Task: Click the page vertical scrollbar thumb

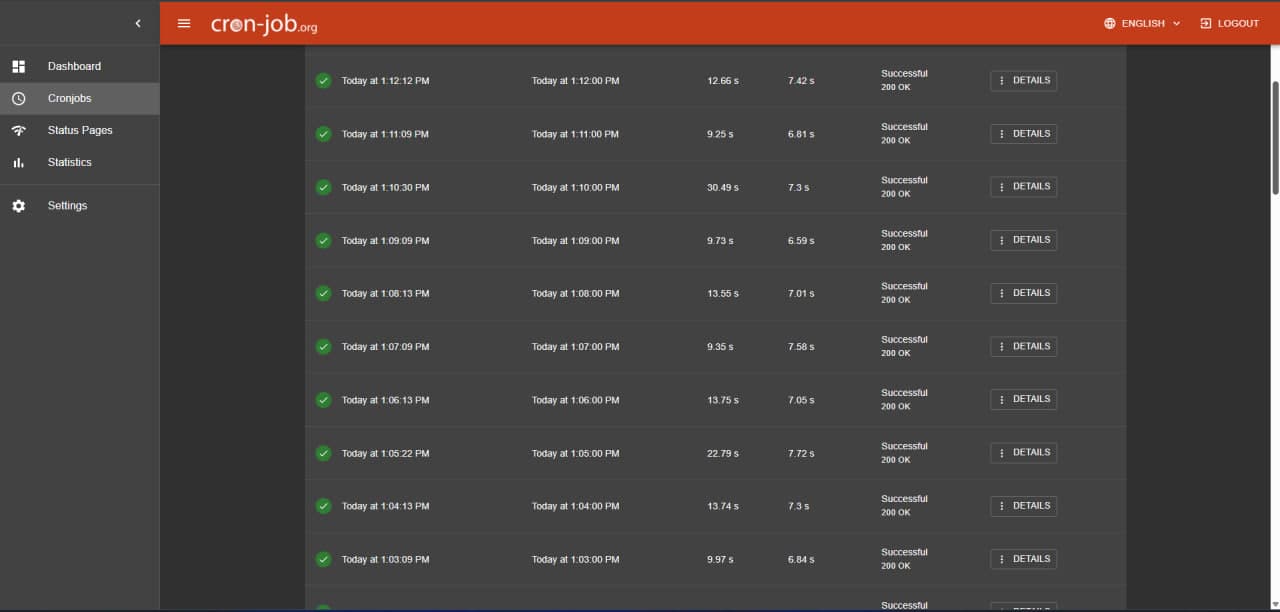Action: tap(1275, 138)
